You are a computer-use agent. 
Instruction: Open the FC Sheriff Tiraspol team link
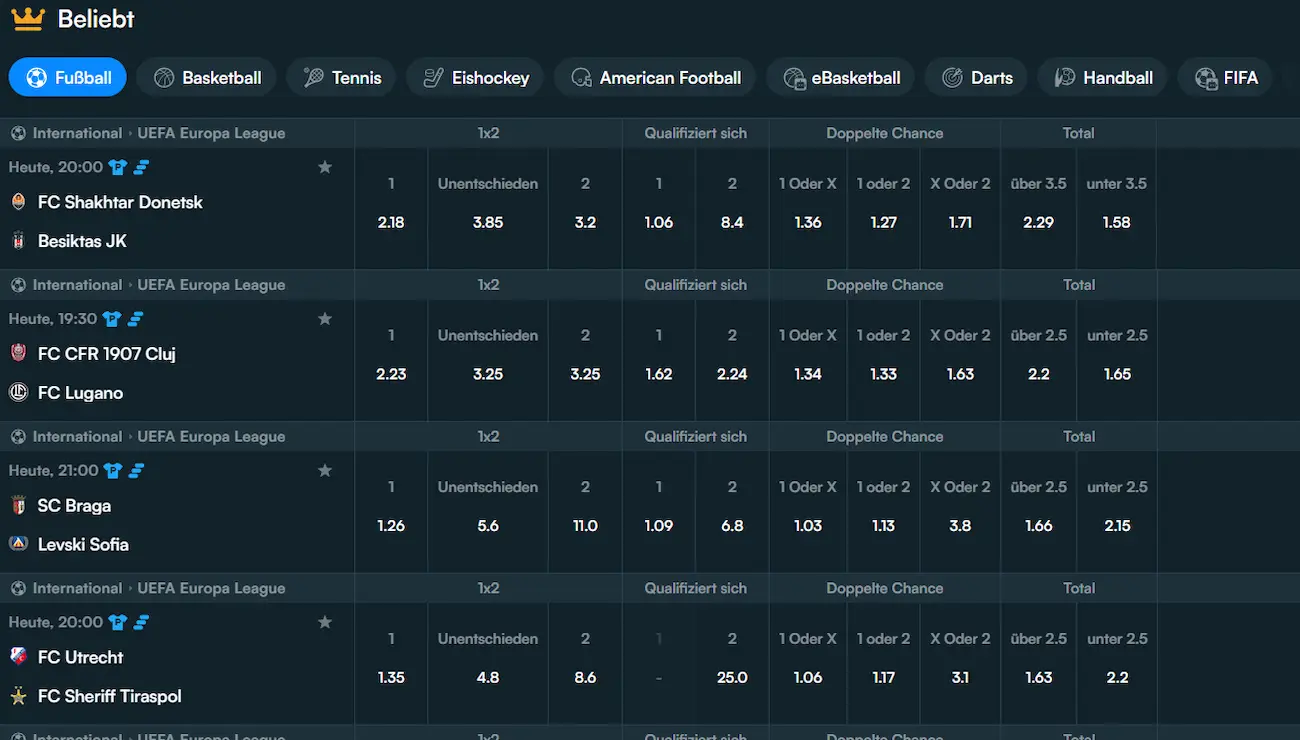(110, 696)
